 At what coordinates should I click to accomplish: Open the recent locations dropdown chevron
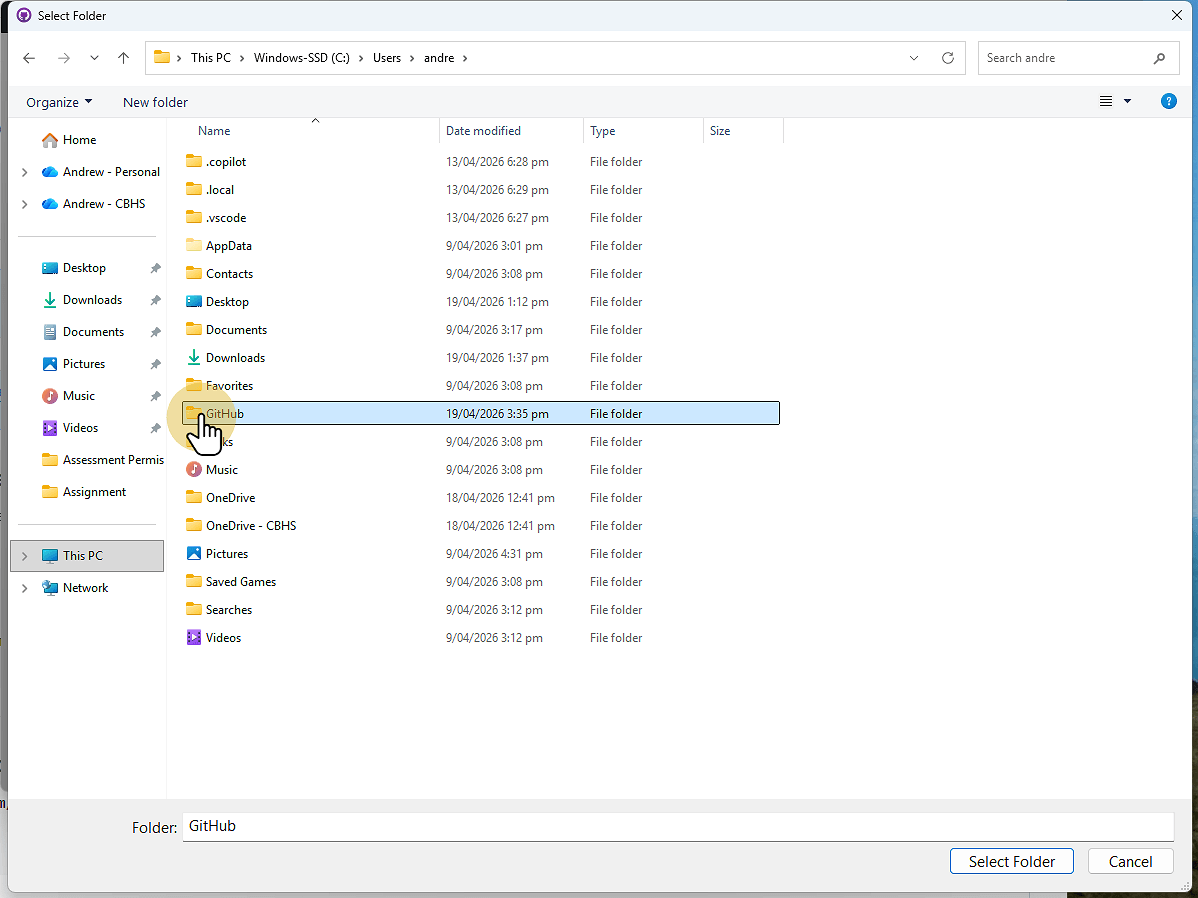(94, 58)
